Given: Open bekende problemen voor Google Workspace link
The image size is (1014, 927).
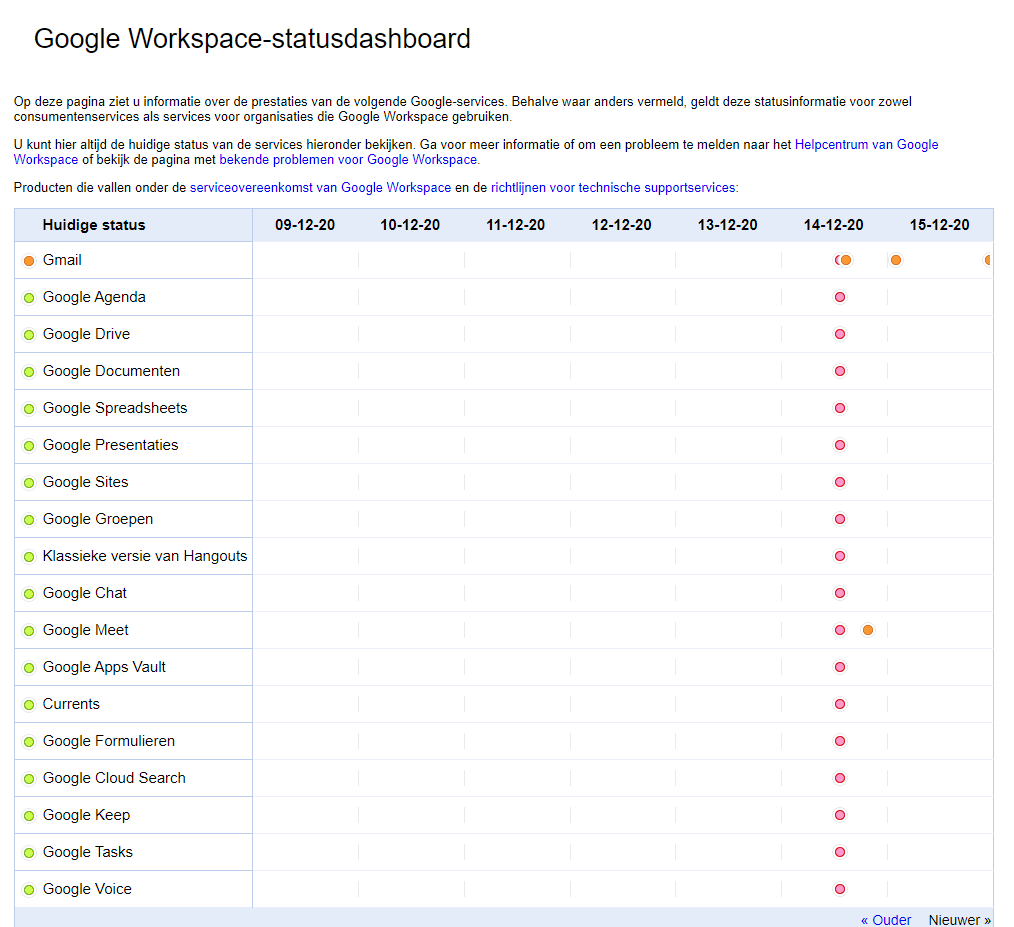Looking at the screenshot, I should click(348, 160).
